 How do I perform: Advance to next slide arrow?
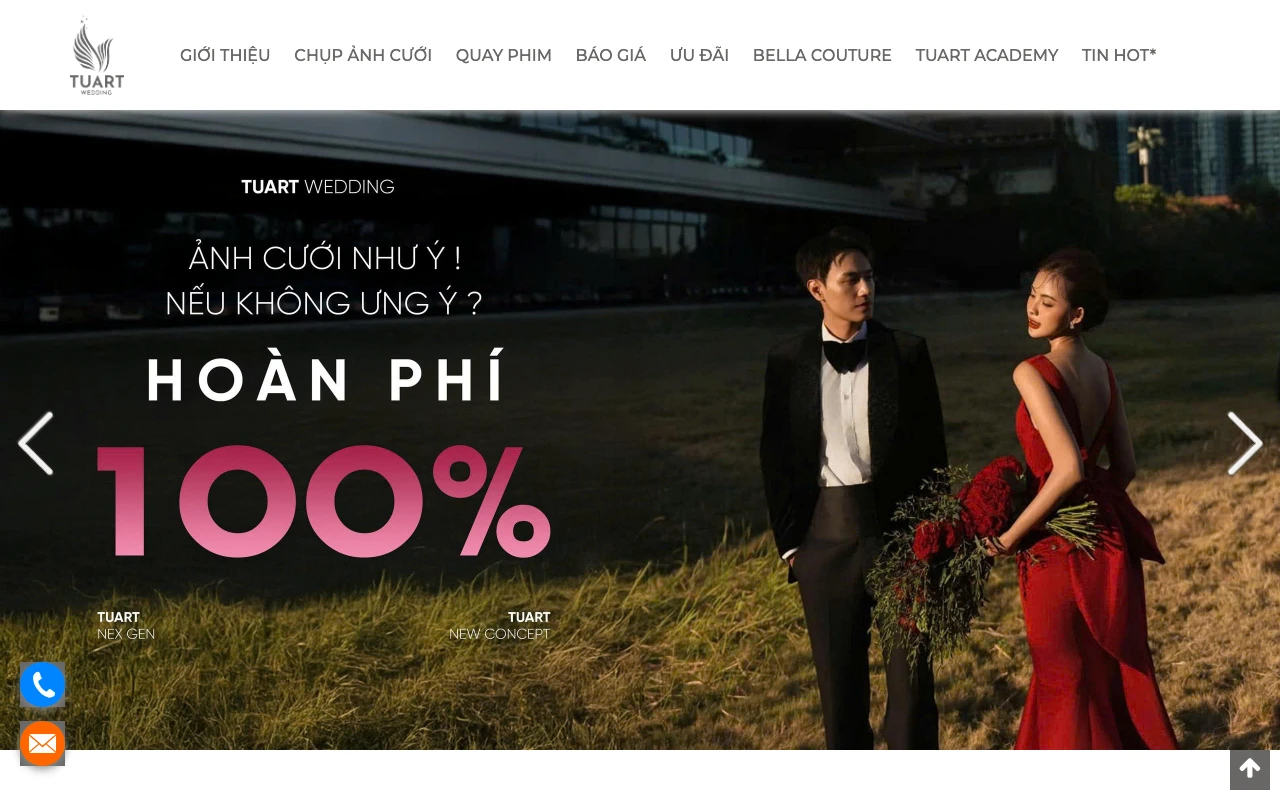1245,443
